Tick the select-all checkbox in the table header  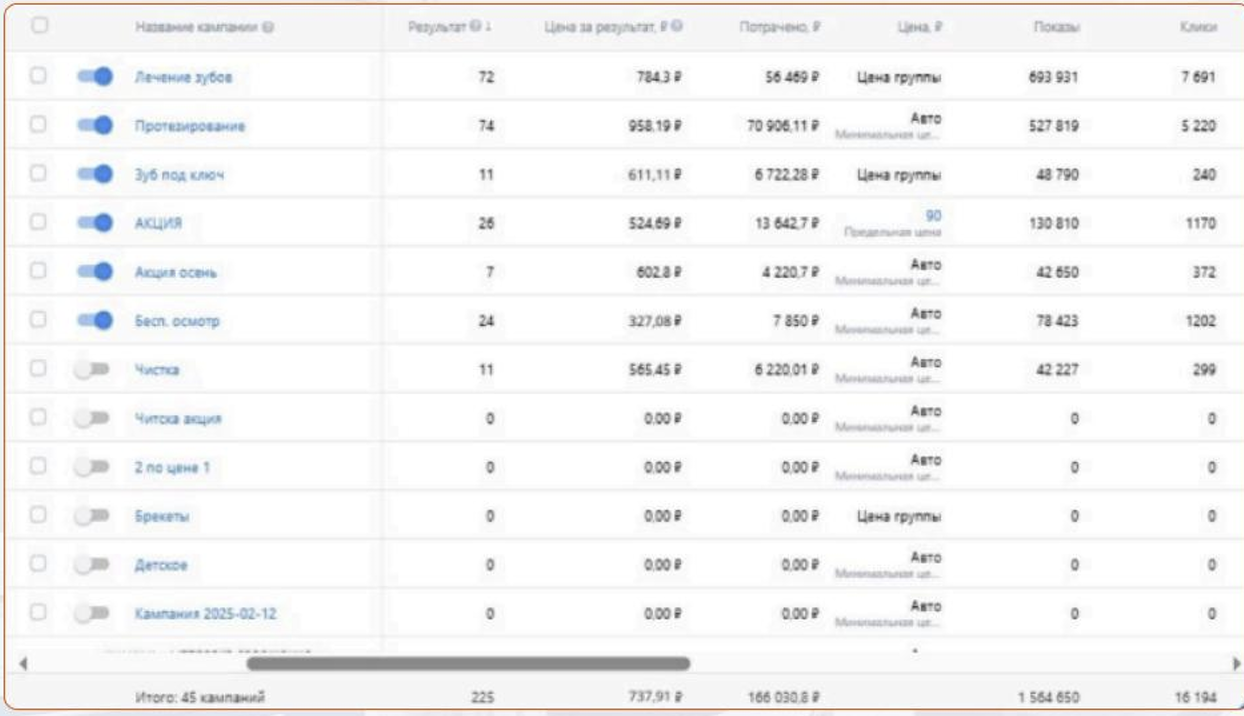(x=39, y=27)
